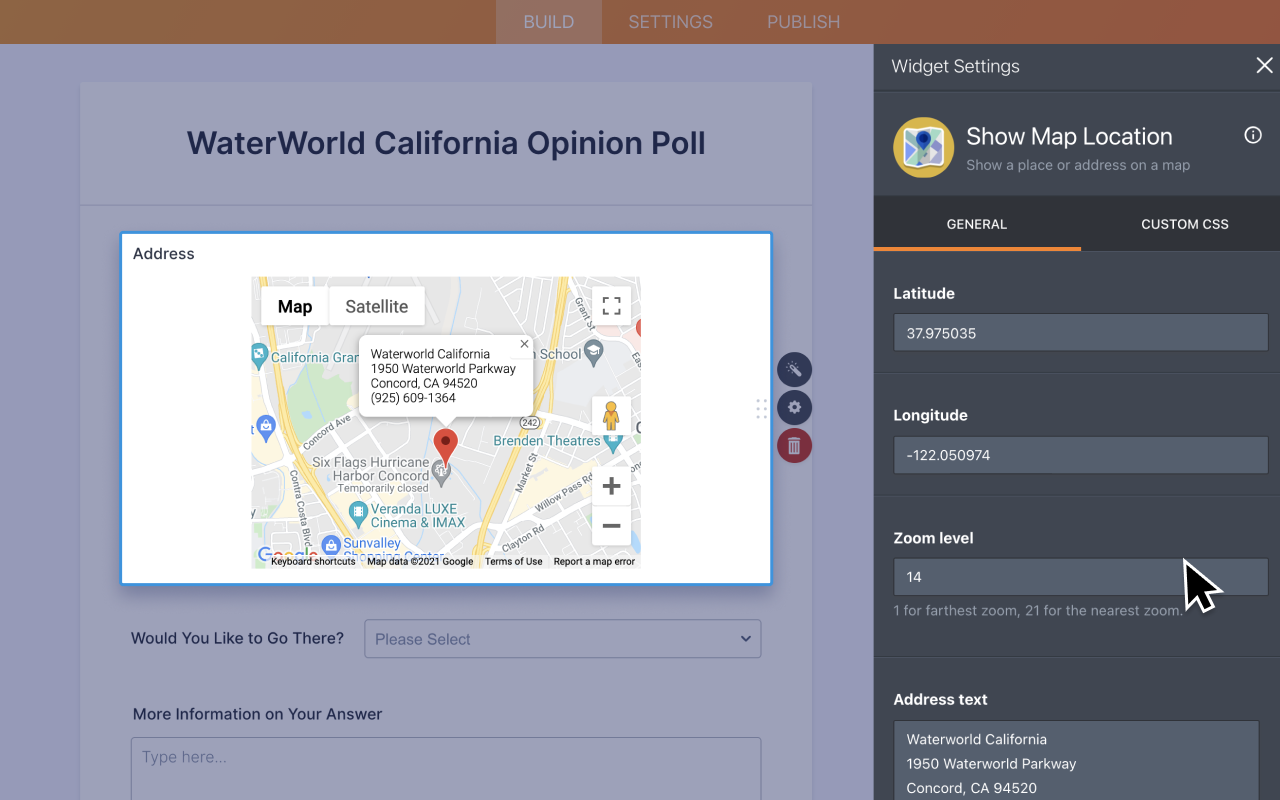
Task: Open widget properties via the gear icon
Action: [x=794, y=407]
